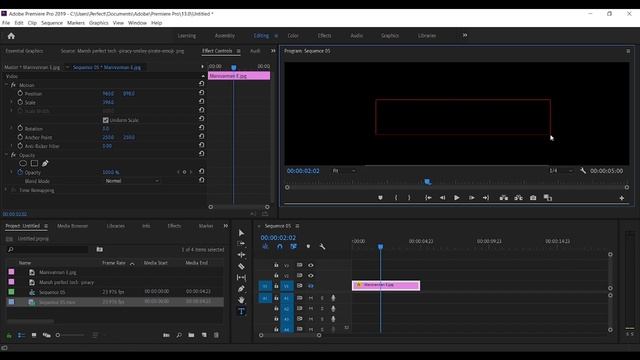Show hidden Project panel tabs chevron
The width and height of the screenshot is (640, 360).
[225, 226]
